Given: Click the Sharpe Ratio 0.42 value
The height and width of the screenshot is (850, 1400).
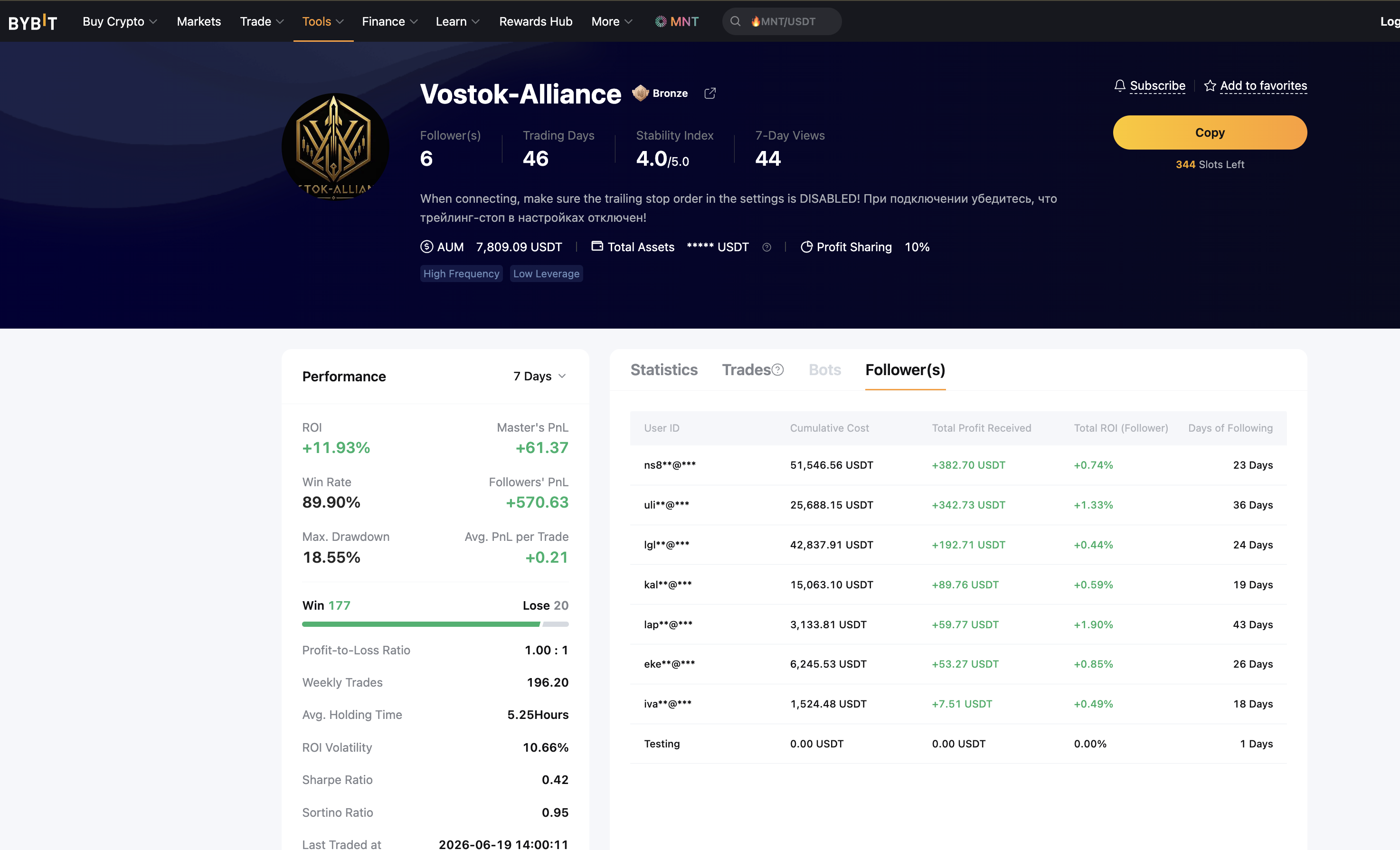Looking at the screenshot, I should click(555, 780).
